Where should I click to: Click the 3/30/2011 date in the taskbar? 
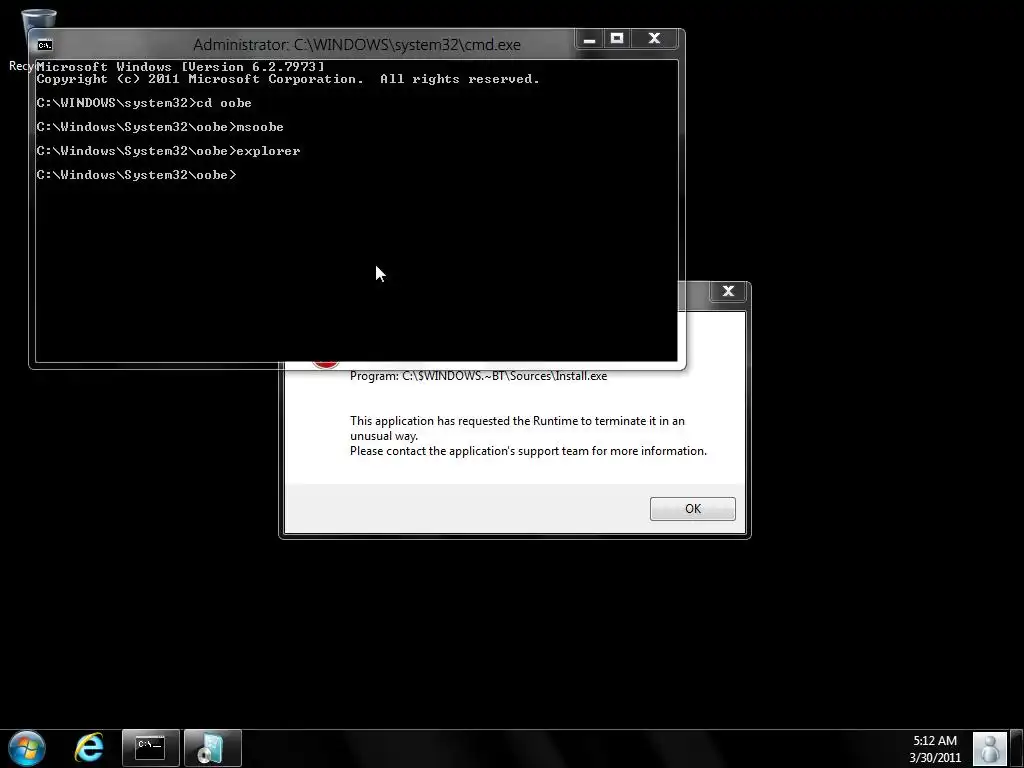(935, 758)
